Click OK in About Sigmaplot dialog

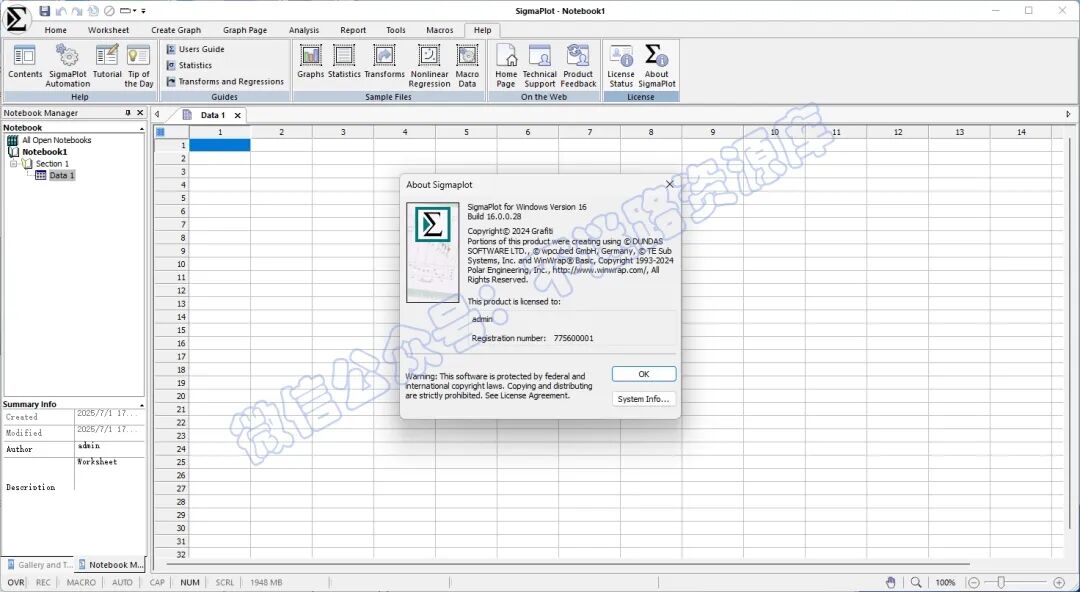644,374
